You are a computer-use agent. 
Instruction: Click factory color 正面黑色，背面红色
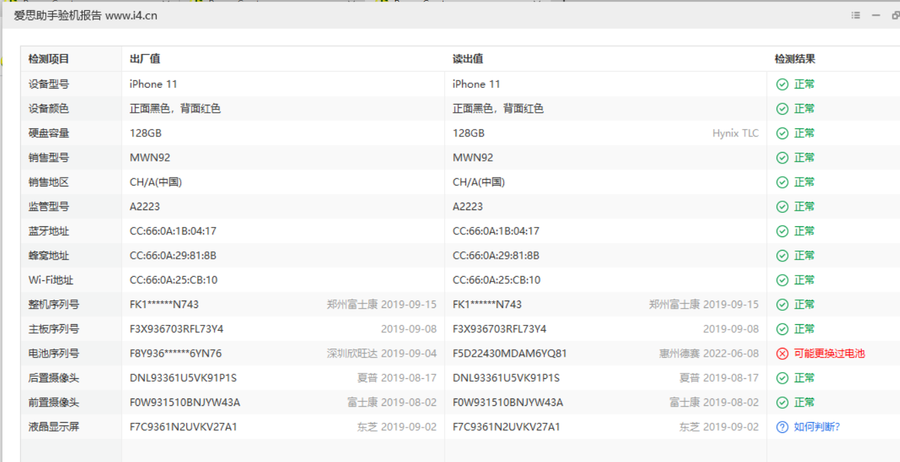coord(175,108)
